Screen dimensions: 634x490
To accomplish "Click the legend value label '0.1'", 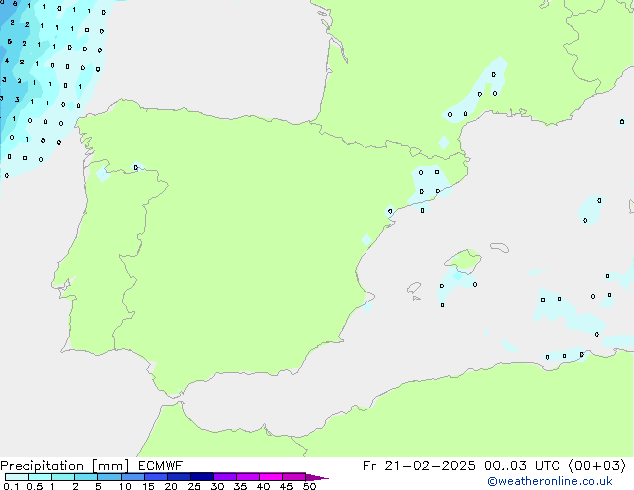I will 11,486.
